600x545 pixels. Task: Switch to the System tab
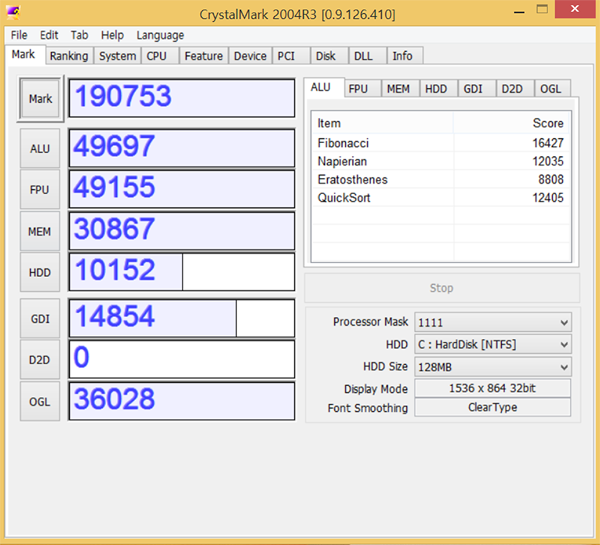pos(117,56)
